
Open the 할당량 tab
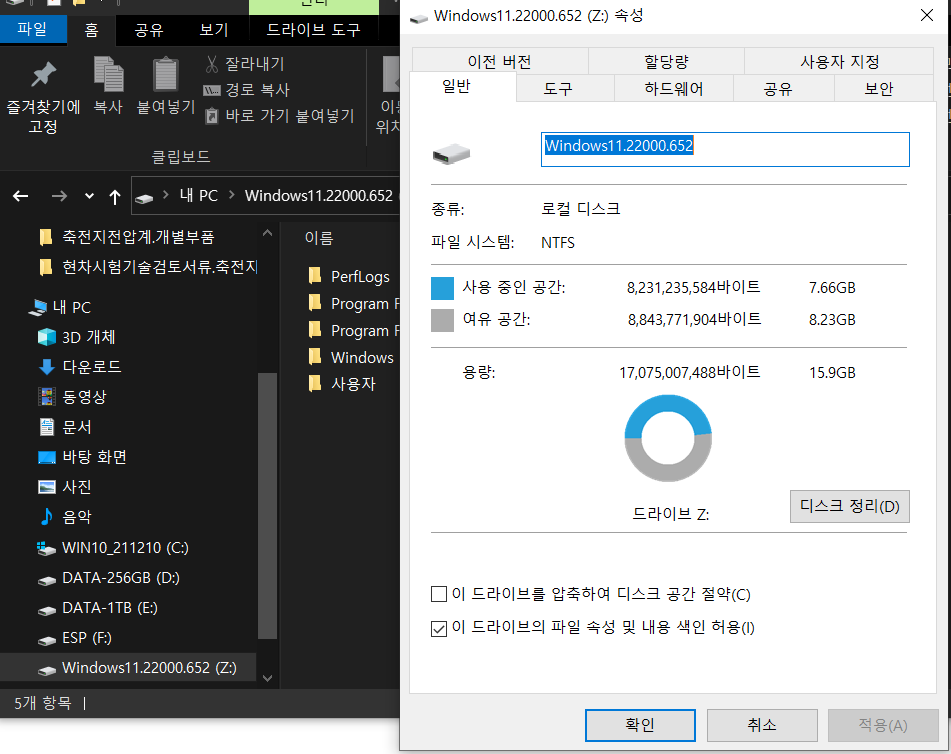[666, 61]
